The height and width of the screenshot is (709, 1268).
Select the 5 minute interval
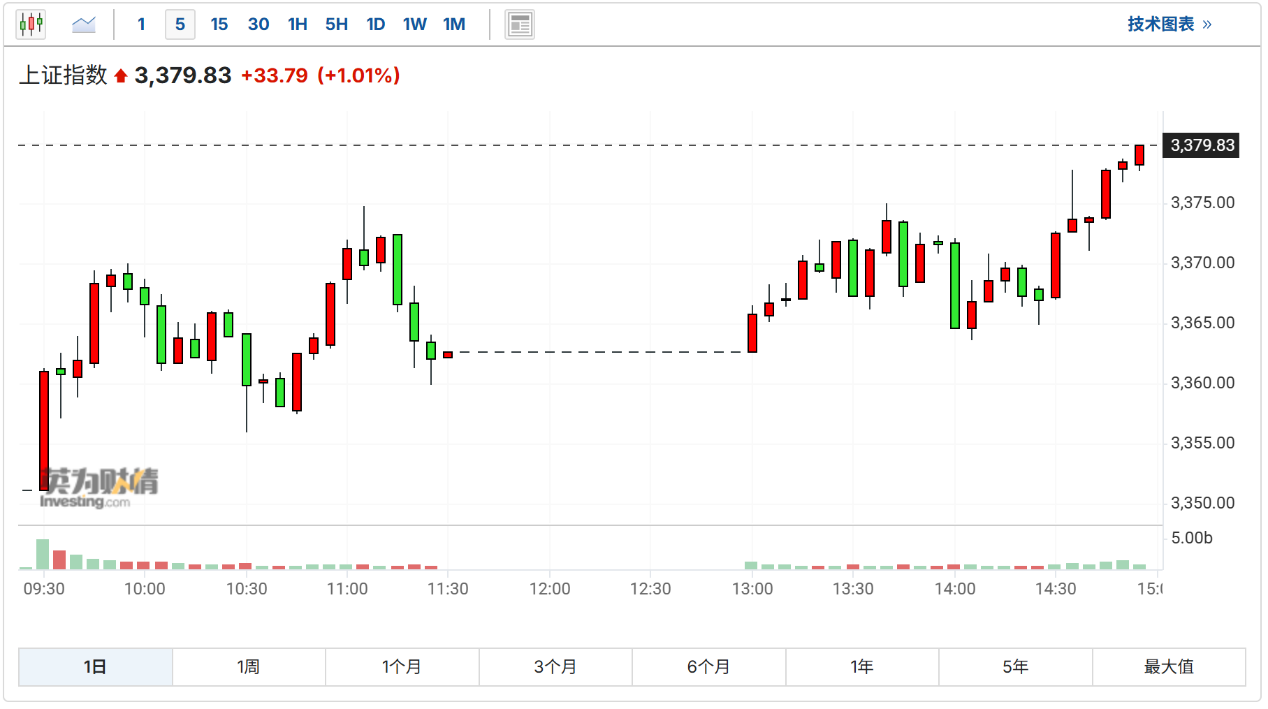pos(180,24)
